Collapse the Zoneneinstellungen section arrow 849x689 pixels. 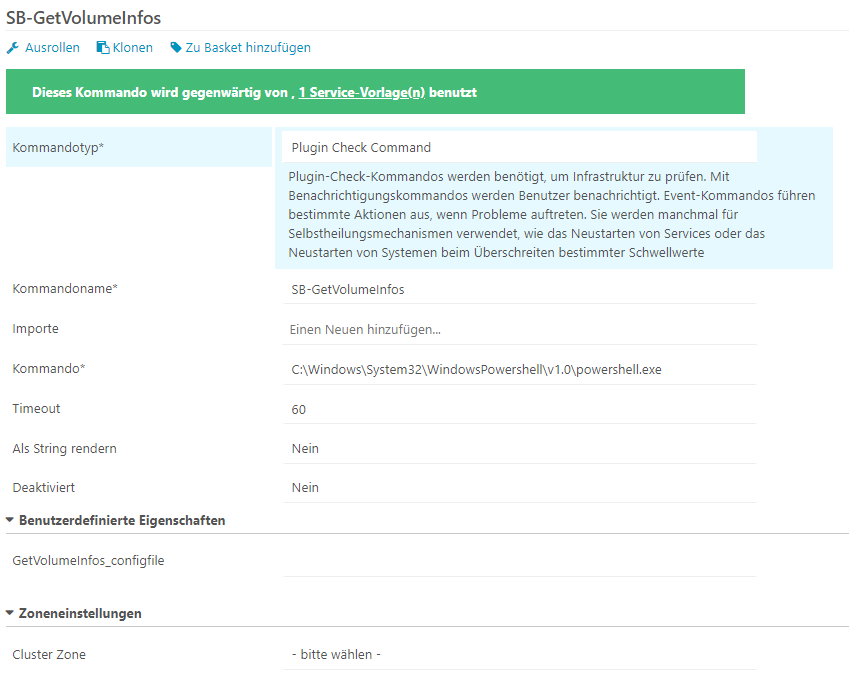(x=10, y=613)
